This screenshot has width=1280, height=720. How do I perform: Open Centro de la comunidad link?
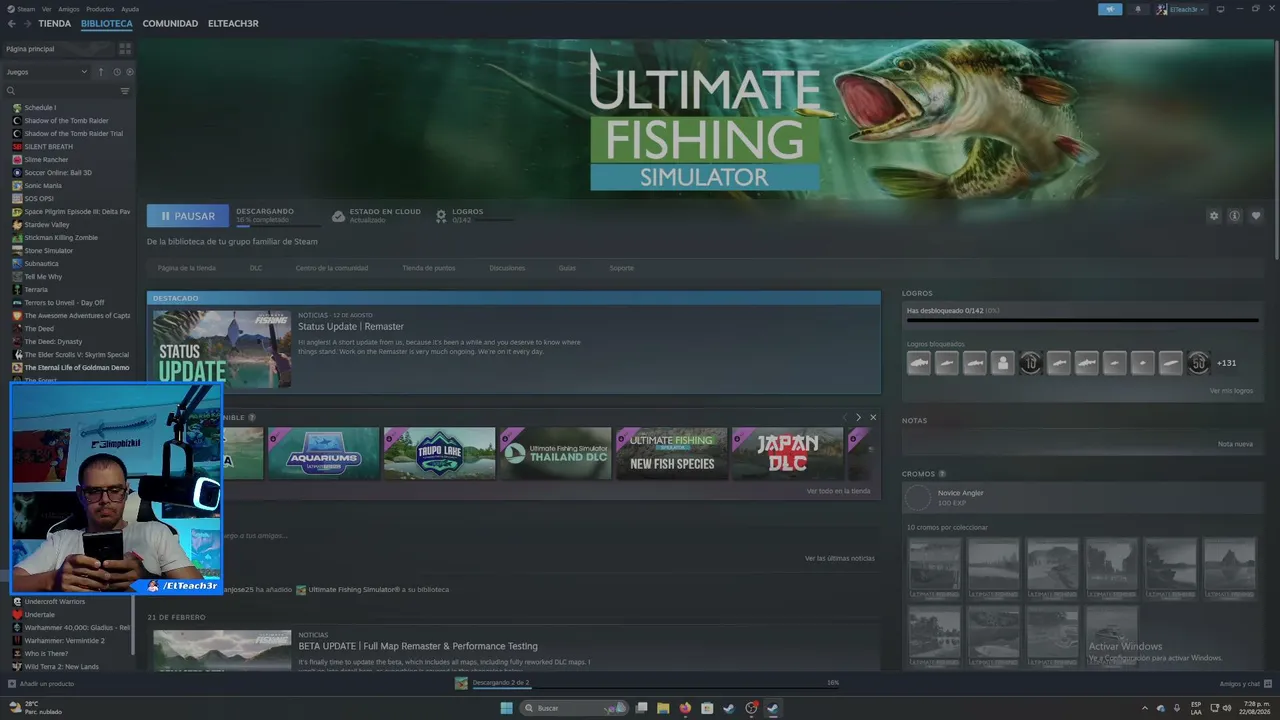click(332, 268)
